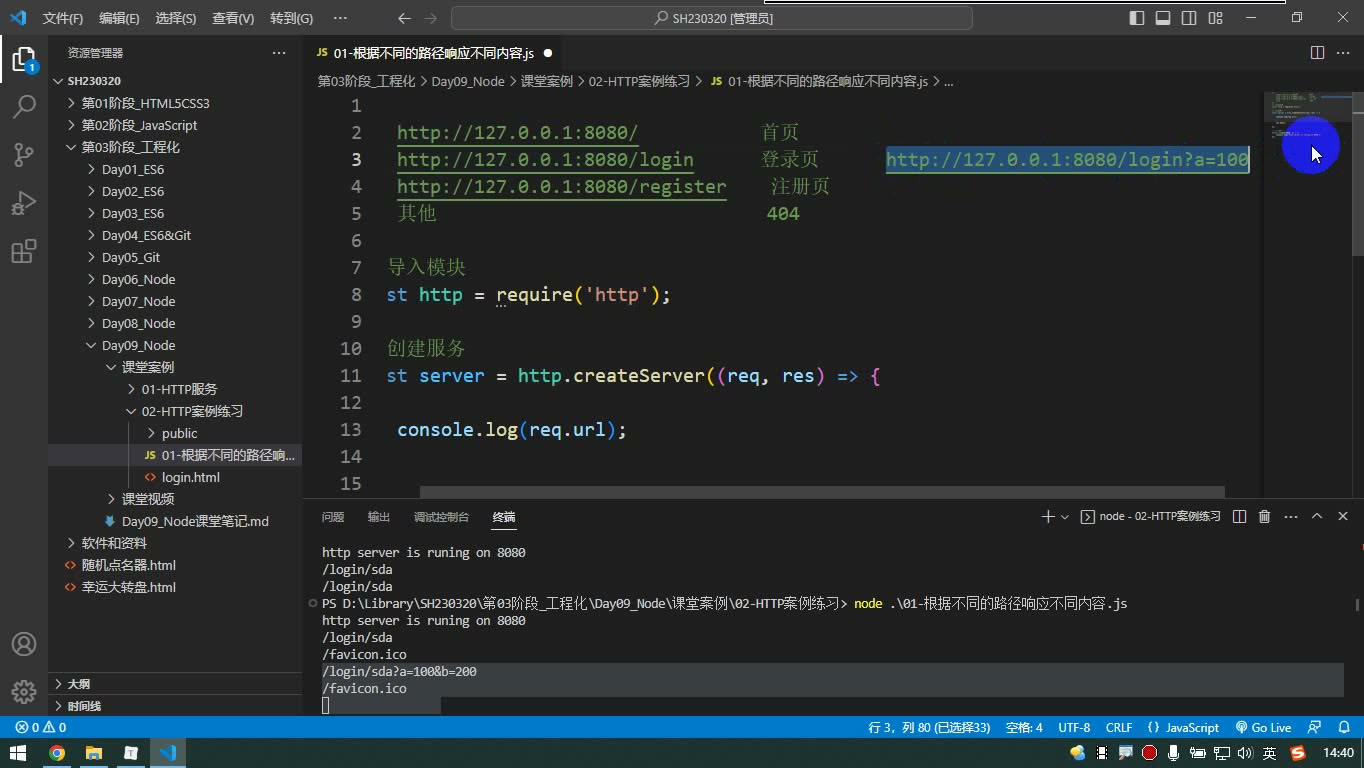Split the terminal pane
1364x768 pixels.
point(1240,517)
